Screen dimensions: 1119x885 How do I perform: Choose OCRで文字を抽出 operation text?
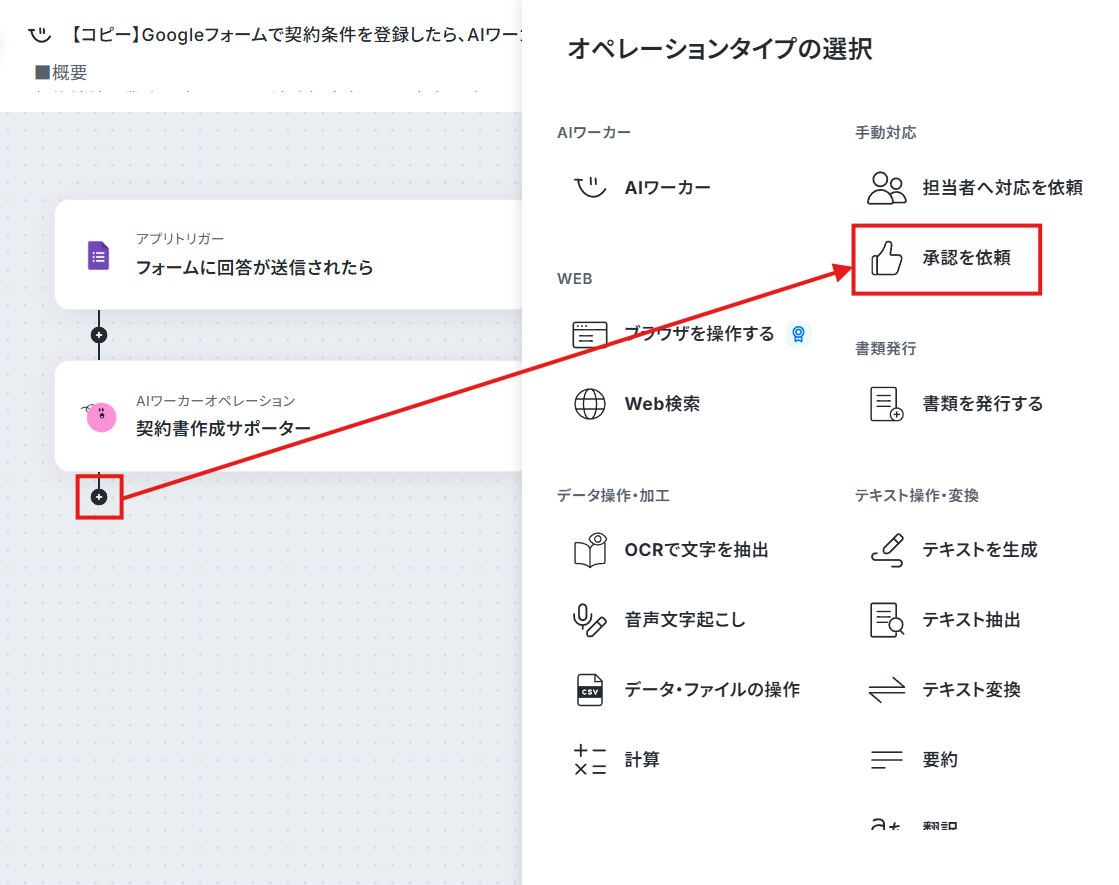(x=697, y=550)
